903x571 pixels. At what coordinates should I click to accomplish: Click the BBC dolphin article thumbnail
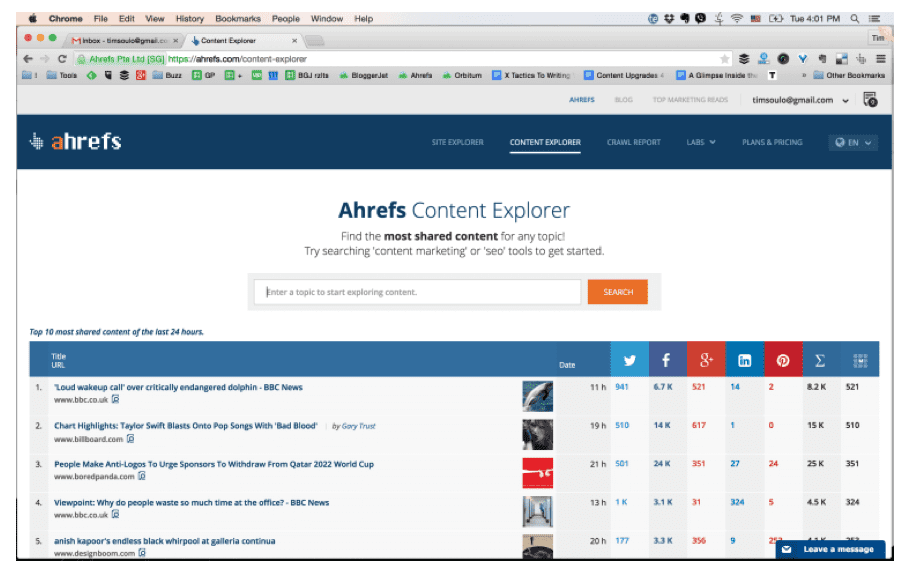pyautogui.click(x=537, y=396)
